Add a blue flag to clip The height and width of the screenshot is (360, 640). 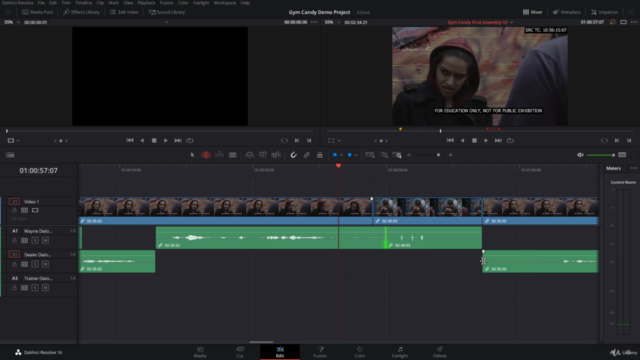click(x=335, y=155)
